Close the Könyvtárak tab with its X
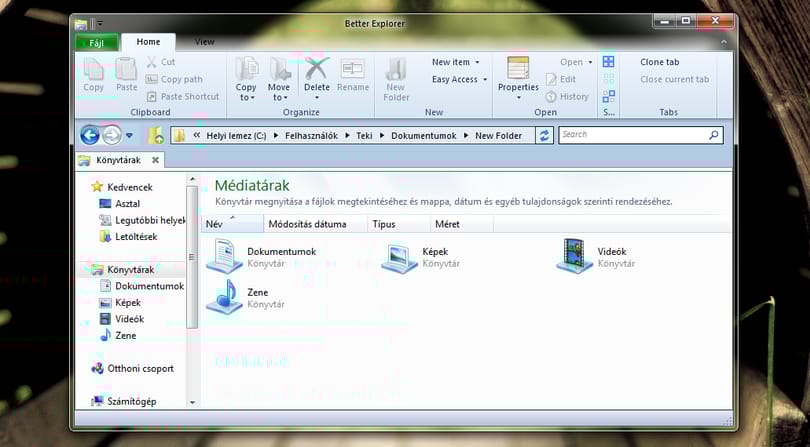Screen dimensions: 810x447 [x=155, y=160]
